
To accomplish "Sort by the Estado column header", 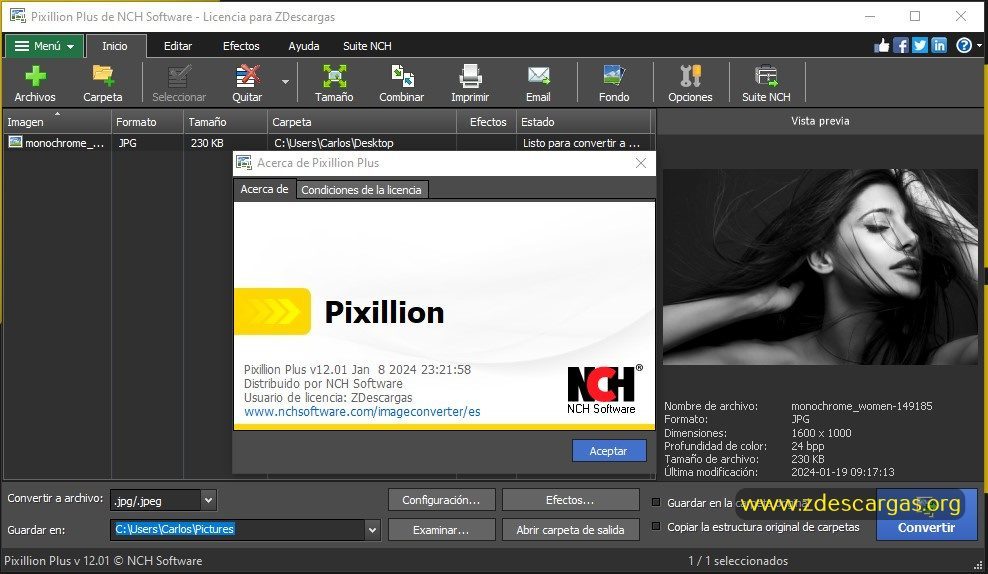I will coord(583,122).
